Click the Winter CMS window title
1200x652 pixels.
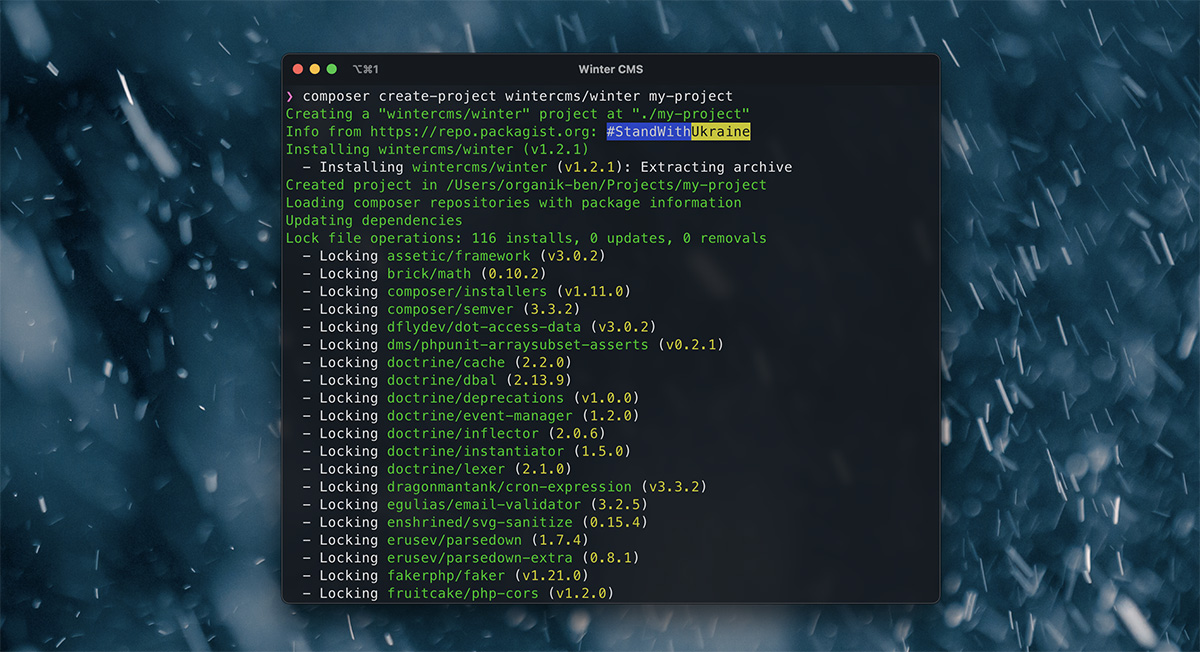tap(610, 69)
